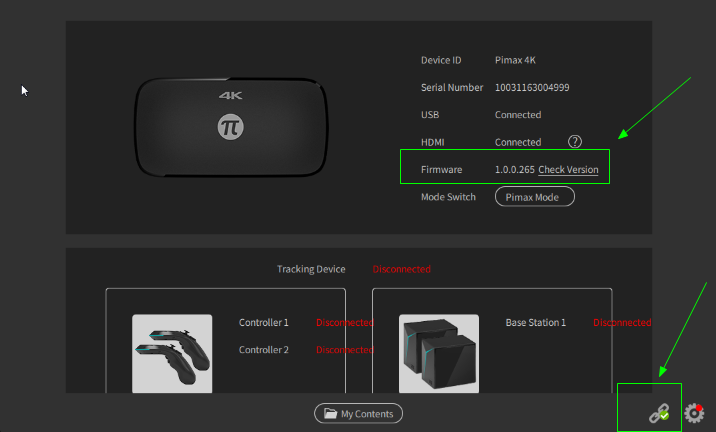Open the settings gear icon

pos(694,413)
